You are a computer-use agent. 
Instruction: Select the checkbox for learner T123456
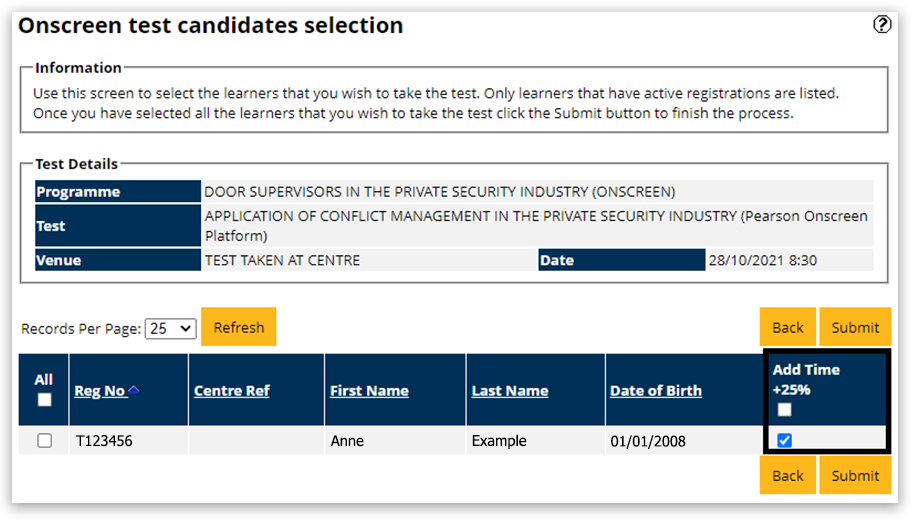(x=44, y=441)
